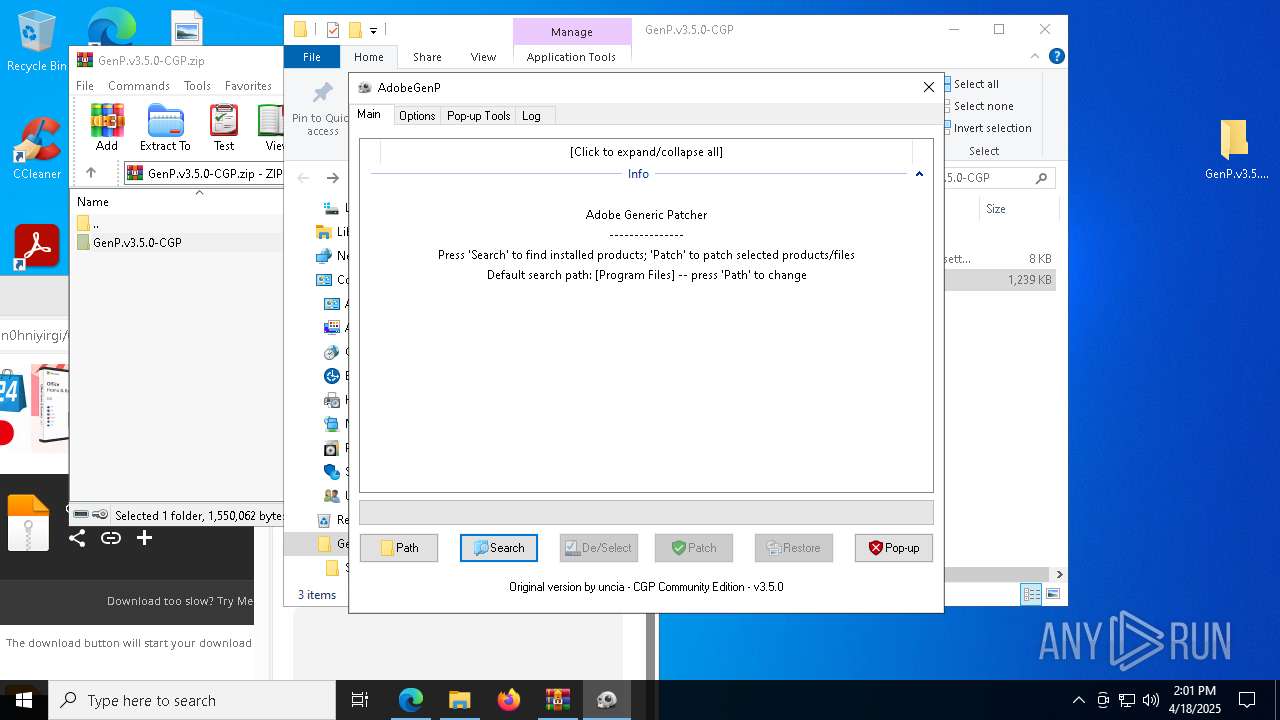Click the greyed-out Restore button
The width and height of the screenshot is (1280, 720).
pos(794,548)
